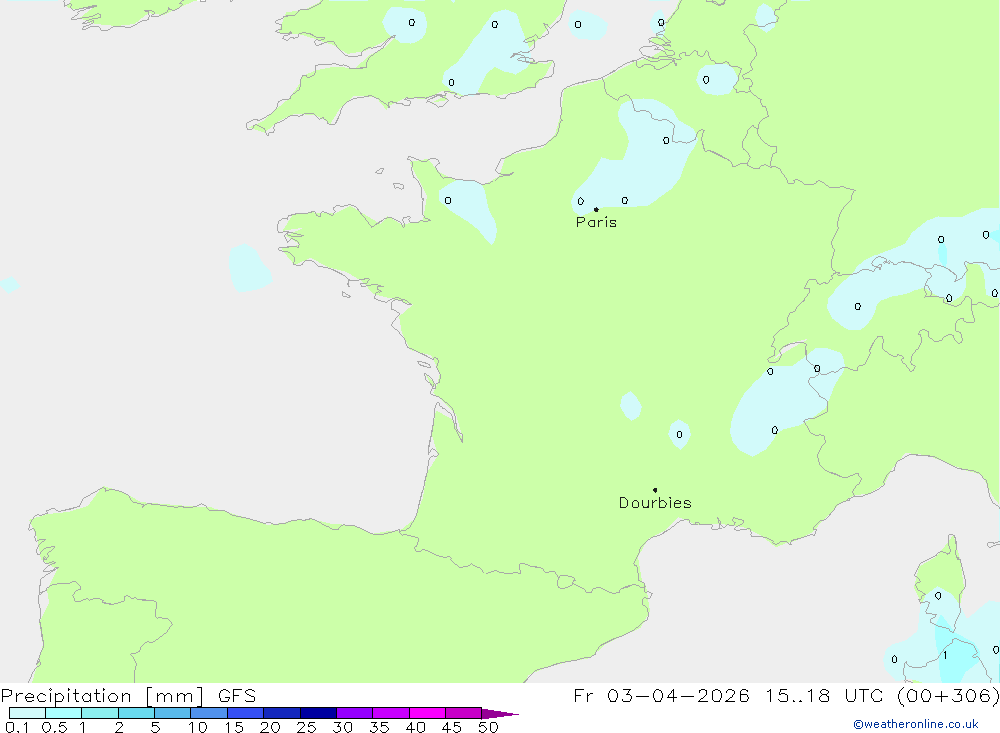The image size is (1000, 733).
Task: Click the legend value 50
Action: (x=488, y=727)
